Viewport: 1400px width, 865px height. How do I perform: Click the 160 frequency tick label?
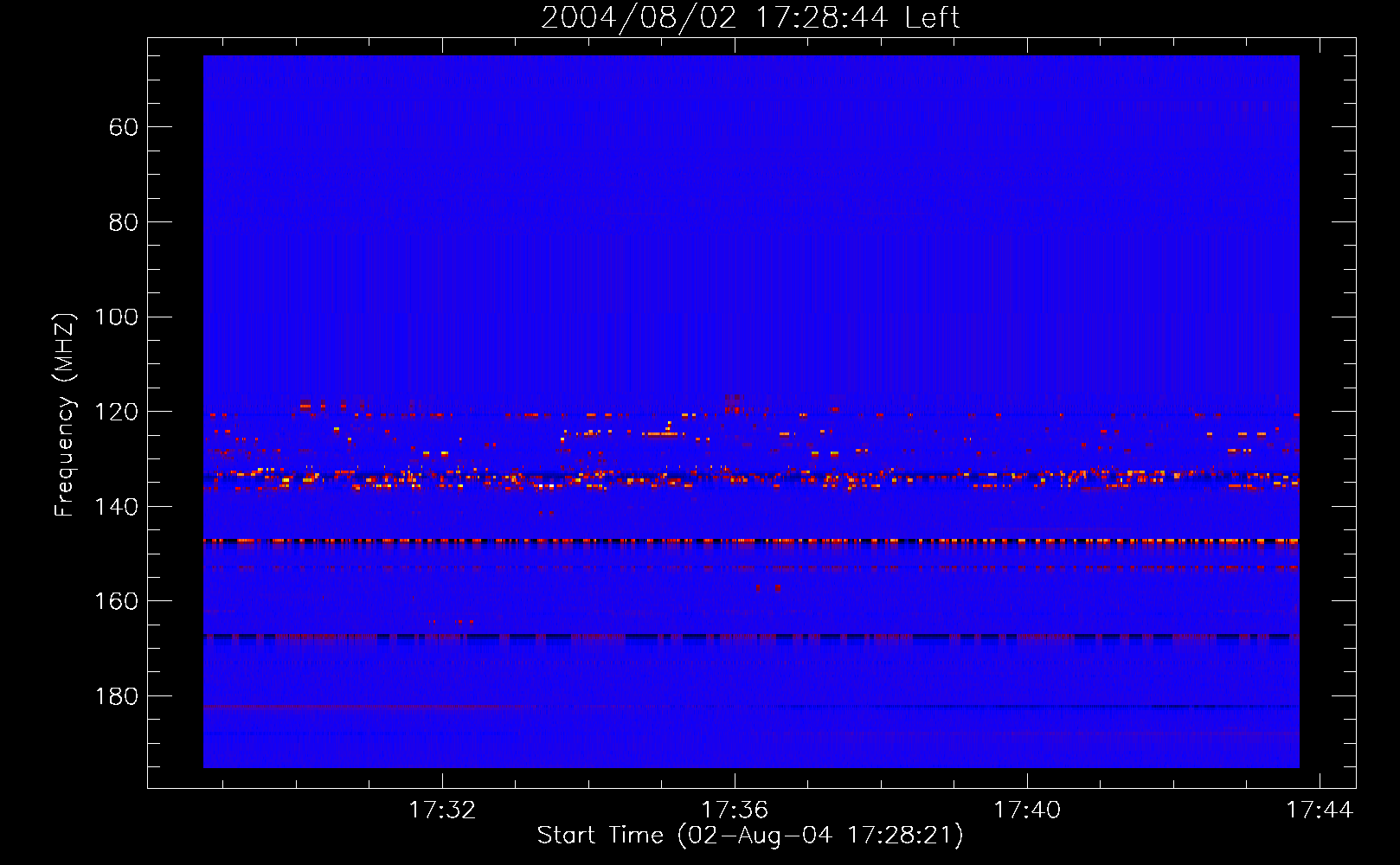tap(116, 602)
